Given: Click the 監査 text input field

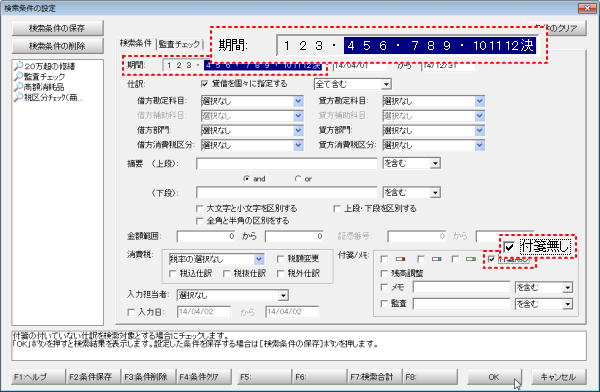Looking at the screenshot, I should pos(461,304).
